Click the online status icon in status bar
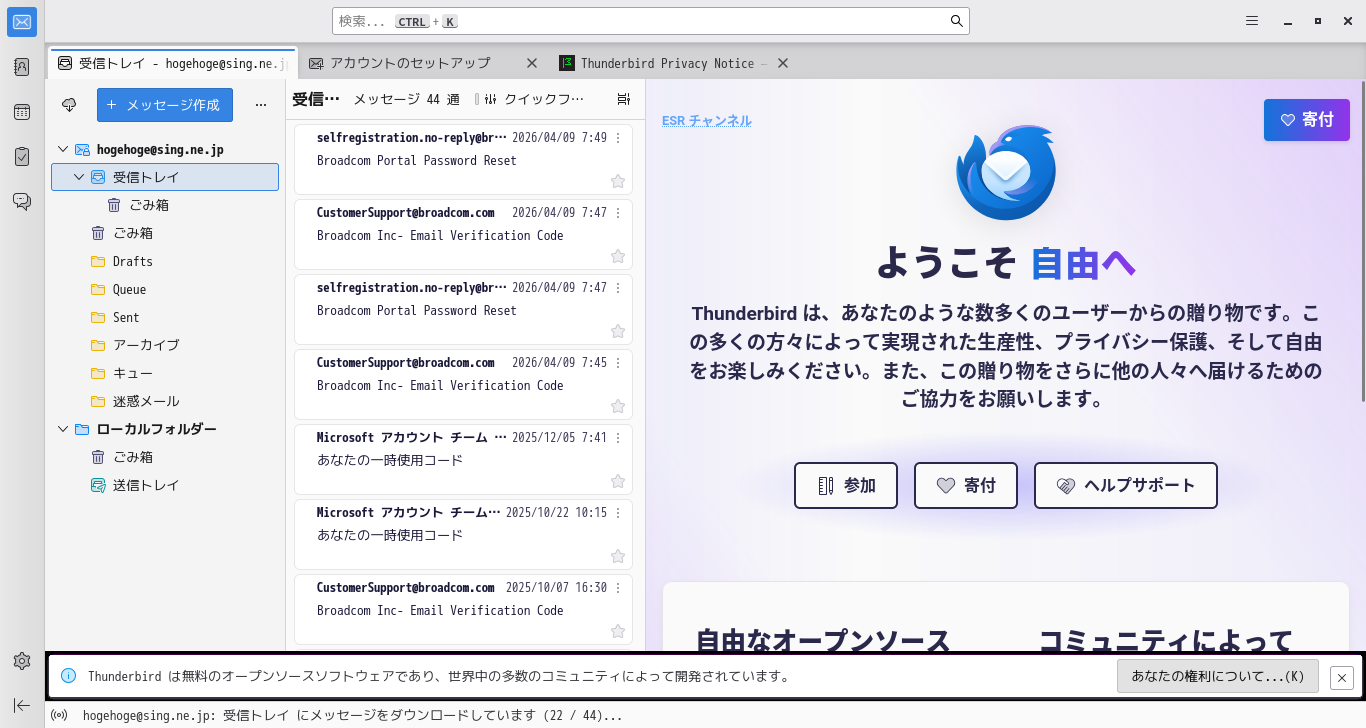 [60, 716]
